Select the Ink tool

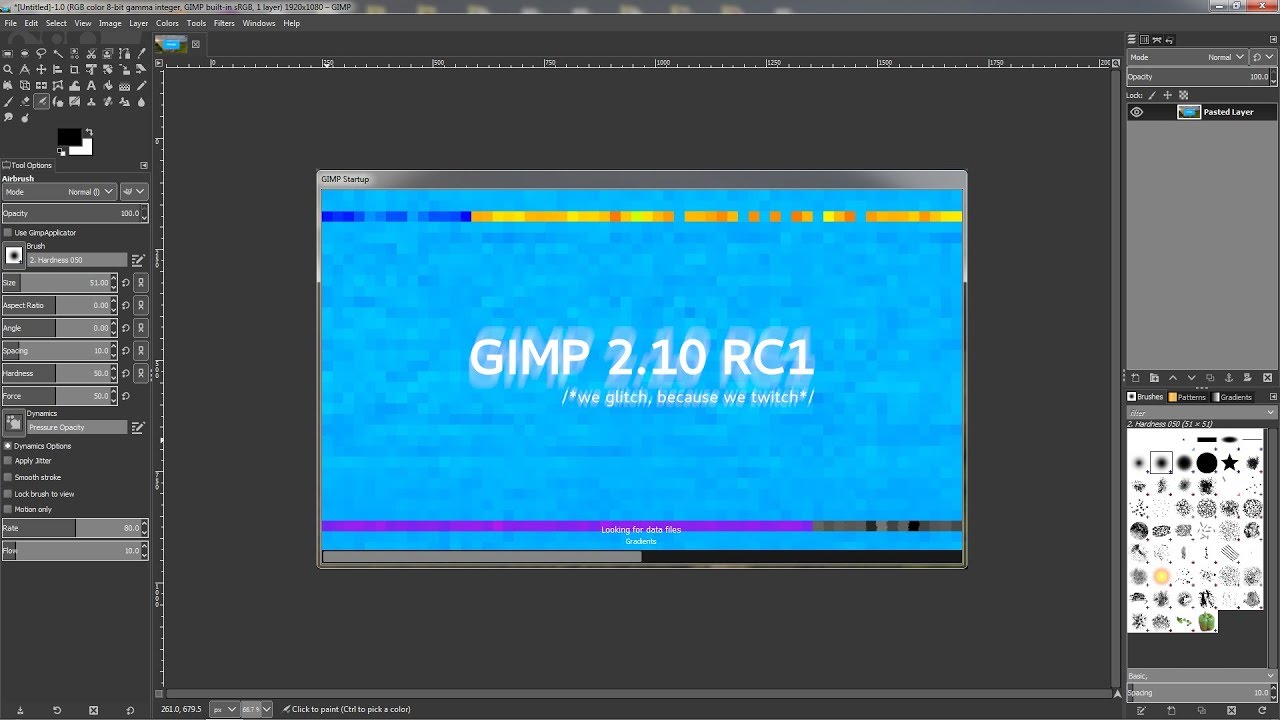[58, 102]
